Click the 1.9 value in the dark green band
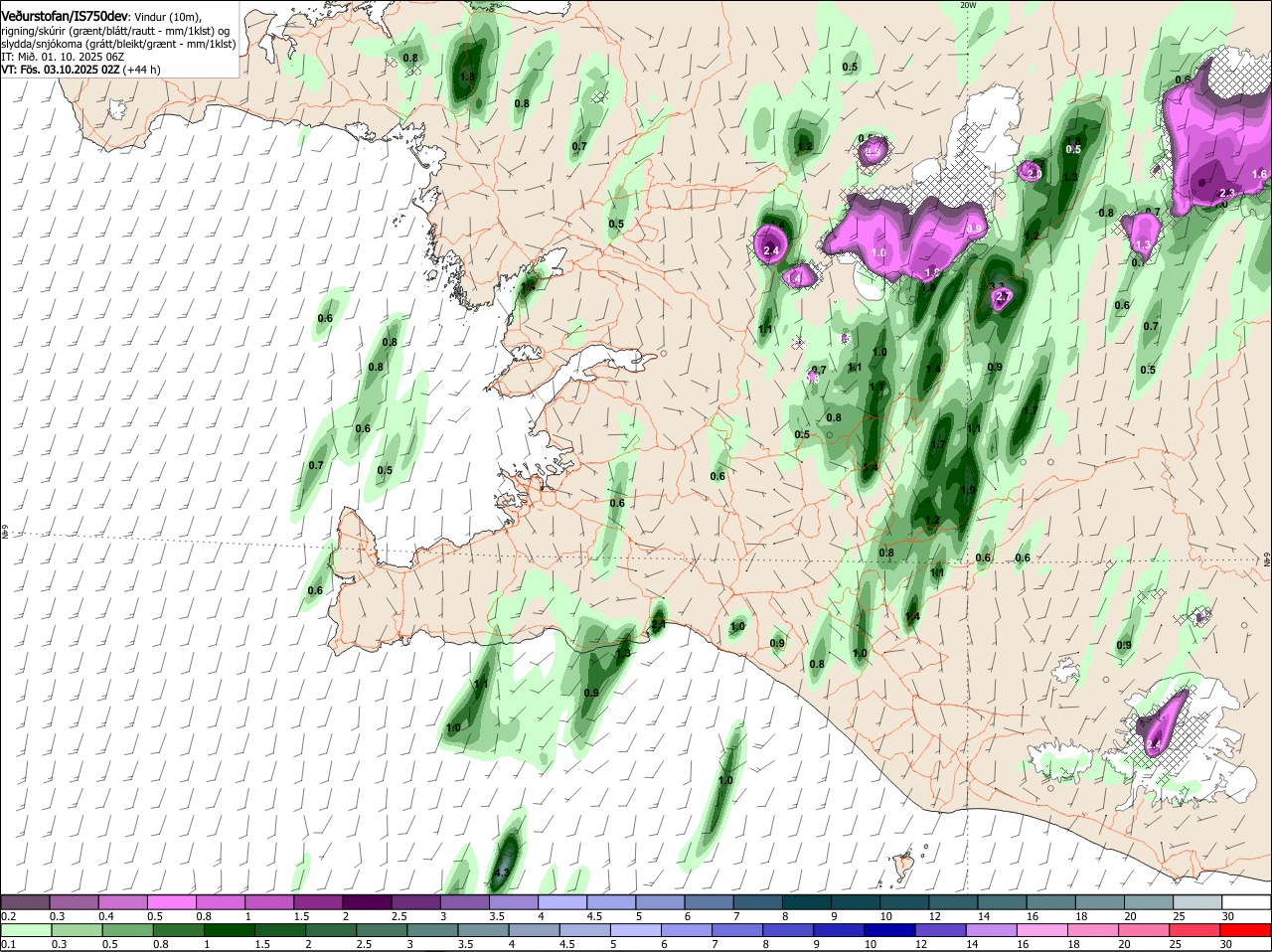1272x952 pixels. [x=968, y=490]
